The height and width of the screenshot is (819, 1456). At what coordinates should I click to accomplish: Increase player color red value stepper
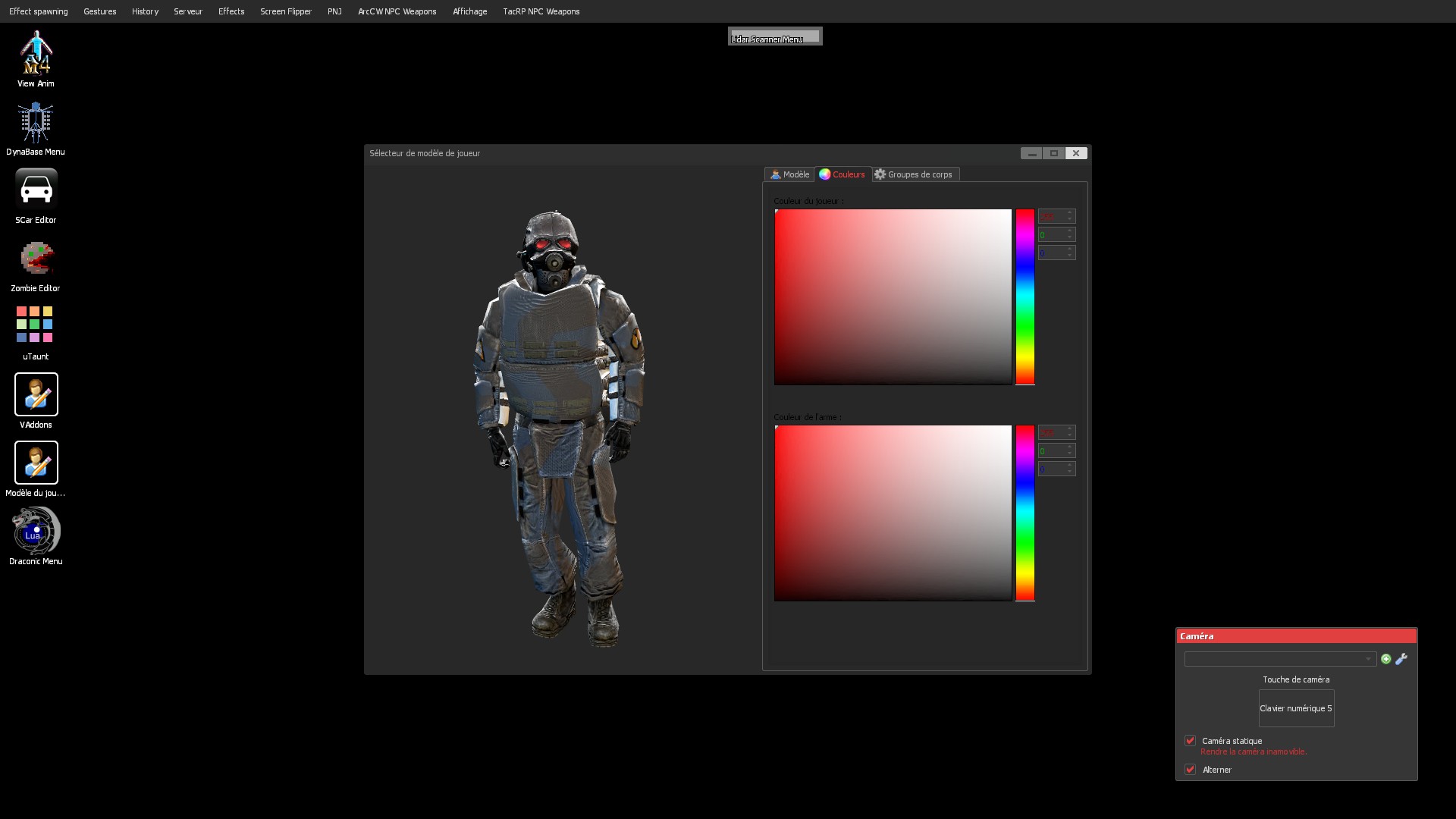1070,213
